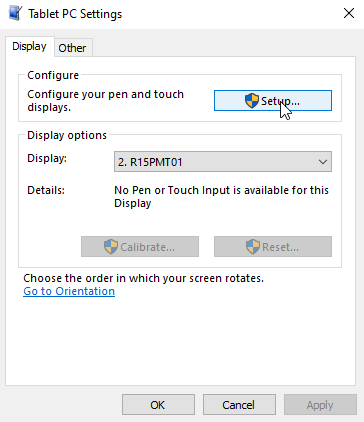The height and width of the screenshot is (422, 364).
Task: Click the greyed-out Apply button
Action: [x=320, y=405]
